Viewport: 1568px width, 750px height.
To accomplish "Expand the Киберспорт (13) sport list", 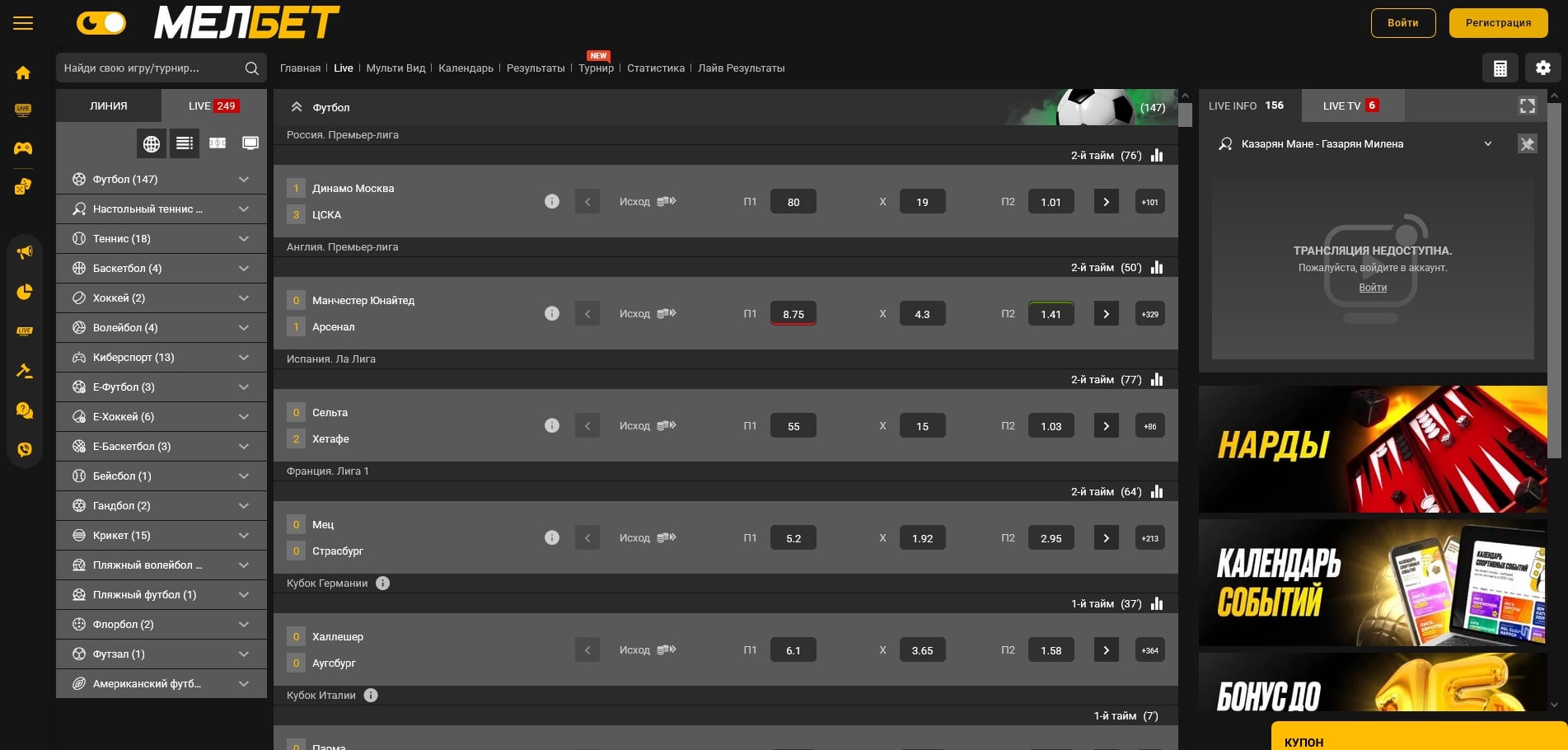I will 243,358.
